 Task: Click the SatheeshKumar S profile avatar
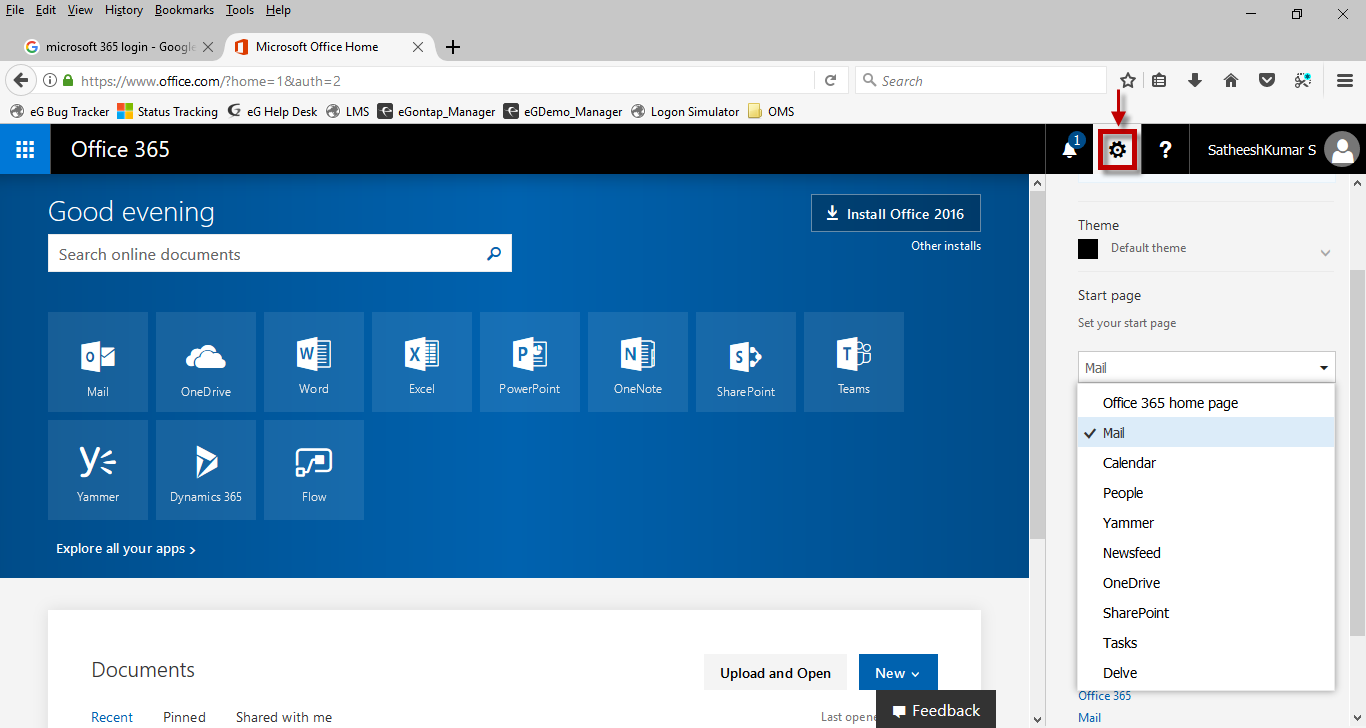pos(1341,150)
